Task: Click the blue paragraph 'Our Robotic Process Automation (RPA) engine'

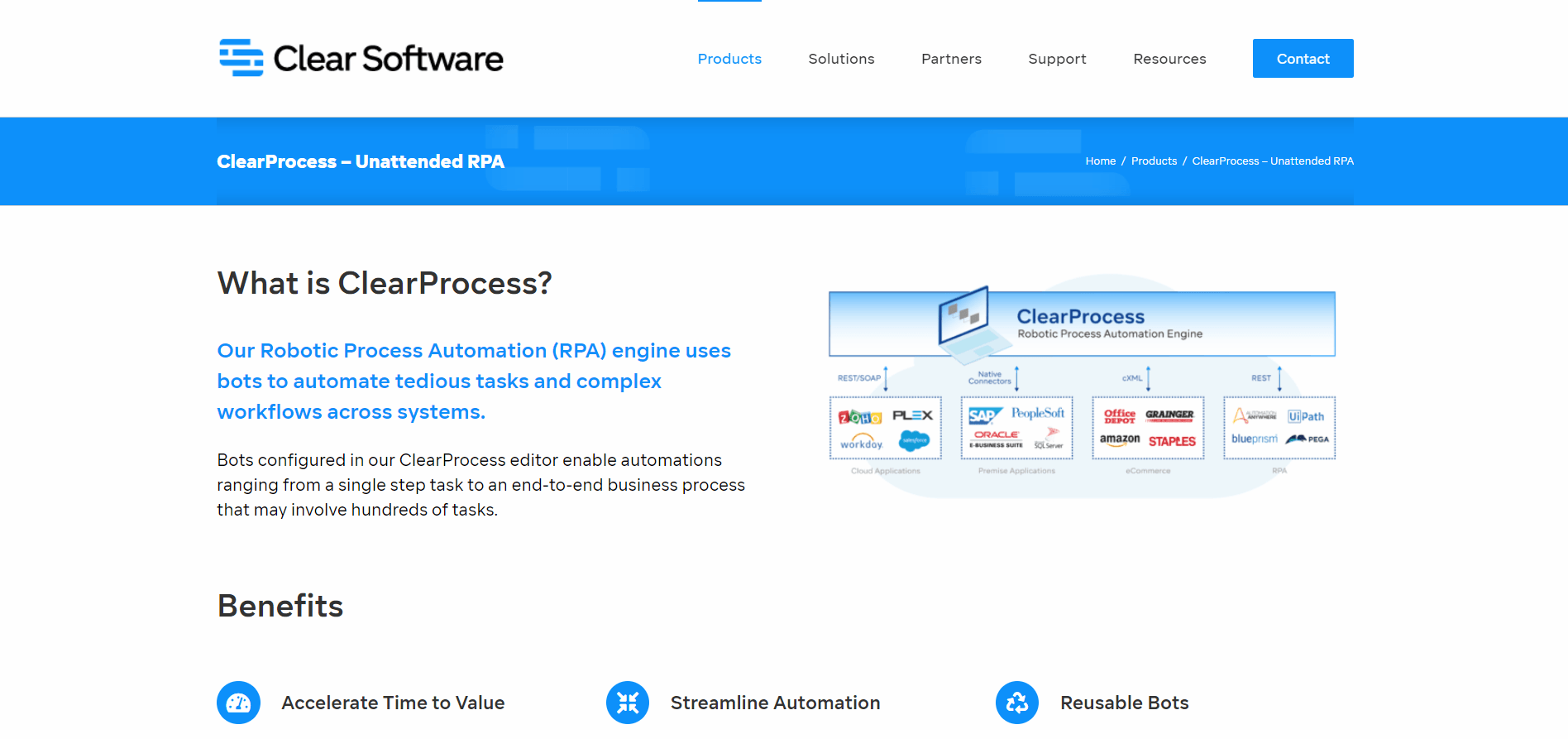Action: pos(474,381)
